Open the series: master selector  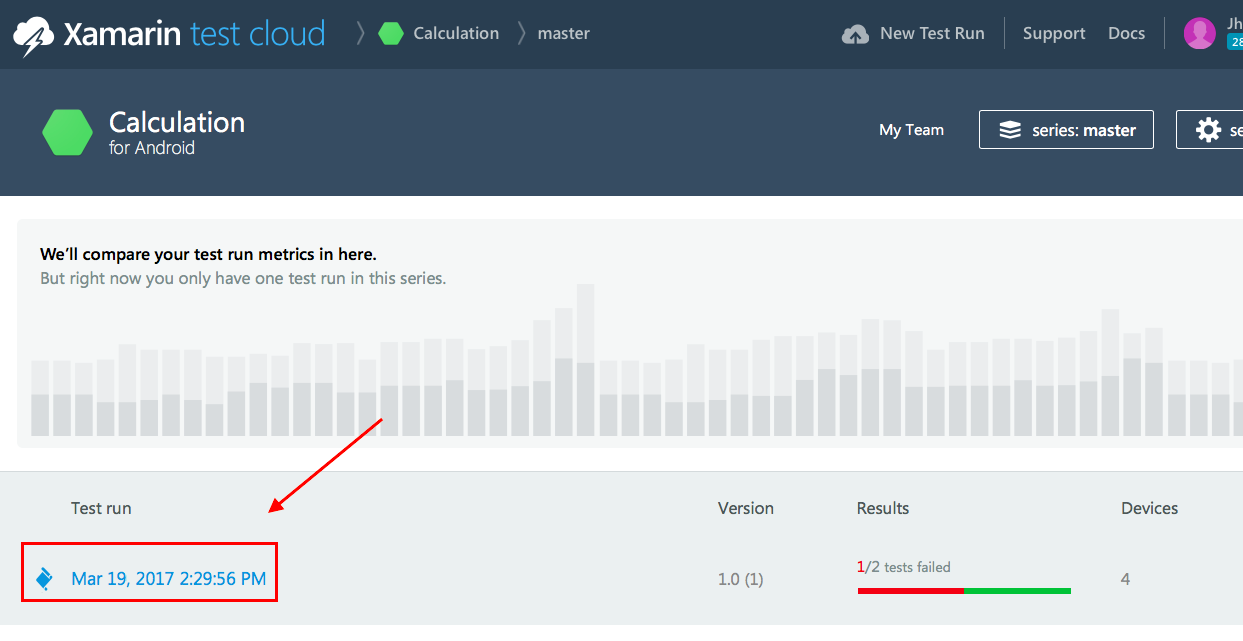point(1066,130)
